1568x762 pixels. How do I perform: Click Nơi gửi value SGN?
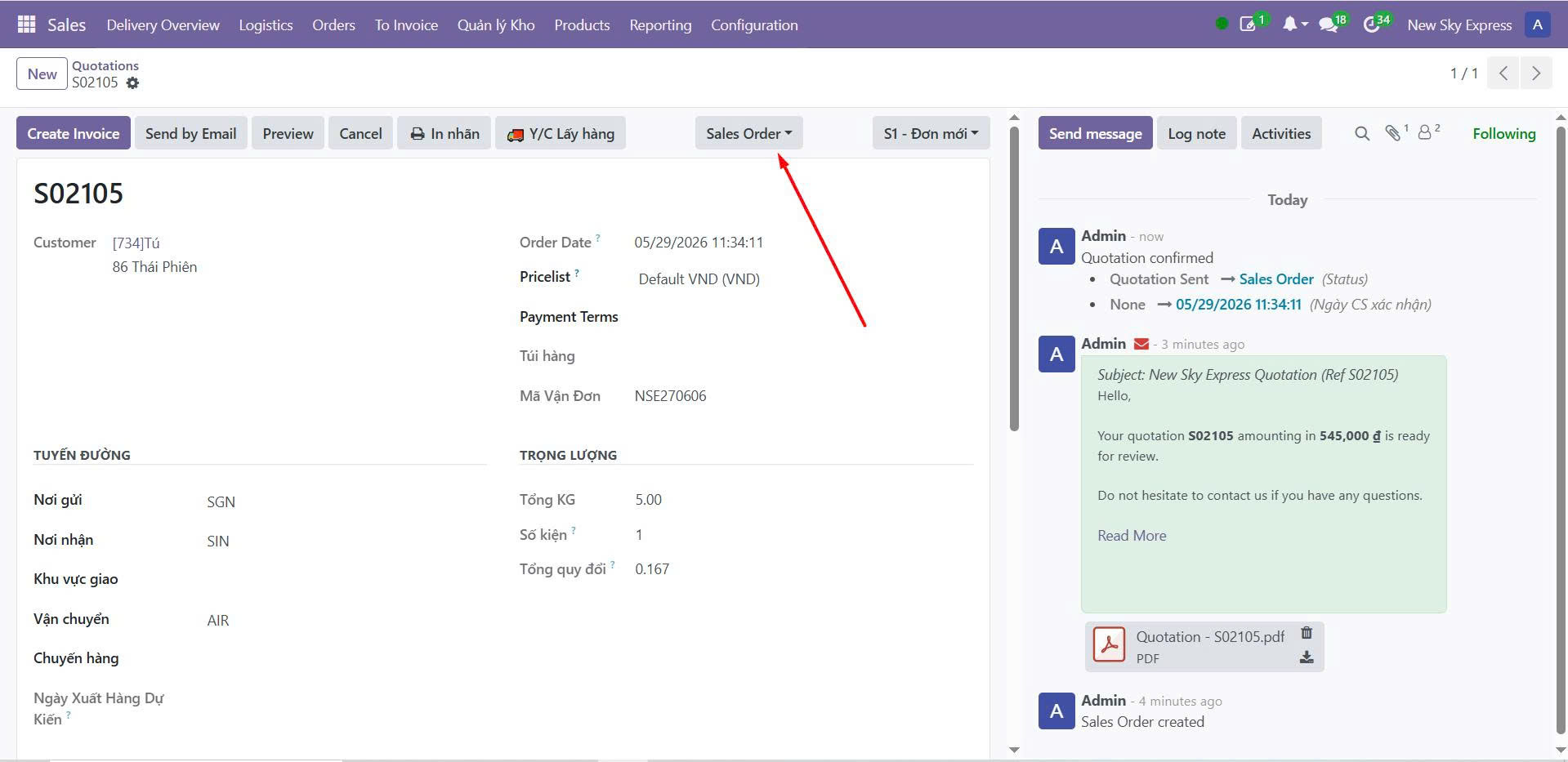(x=221, y=501)
